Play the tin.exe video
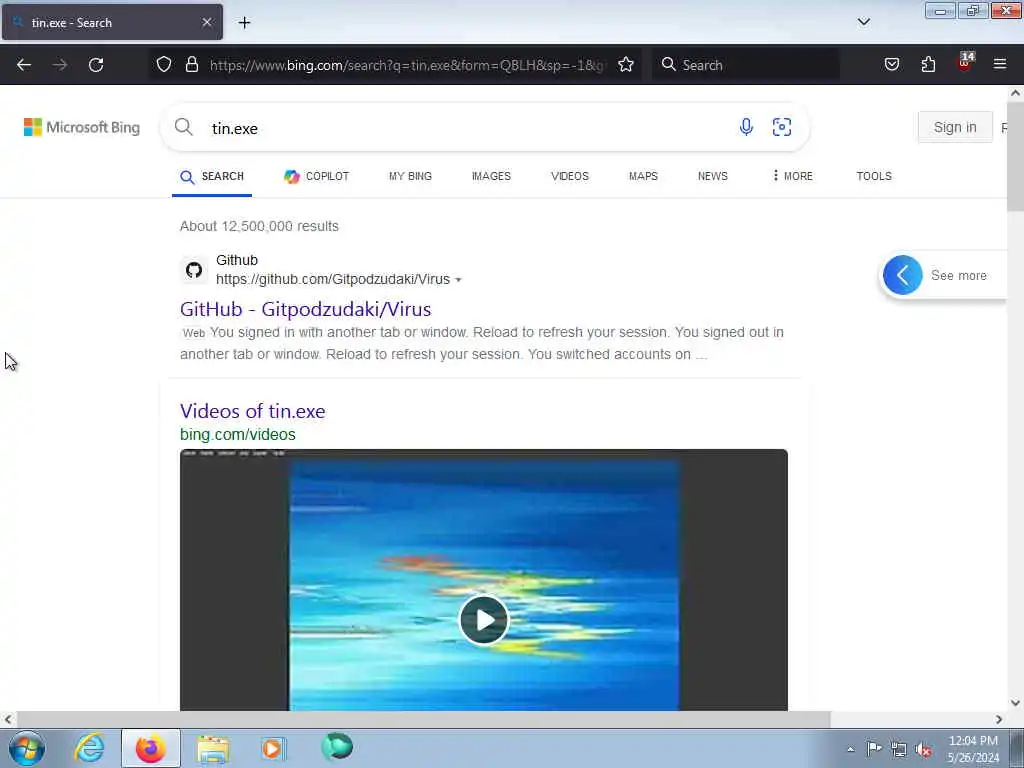This screenshot has height=768, width=1024. 484,620
